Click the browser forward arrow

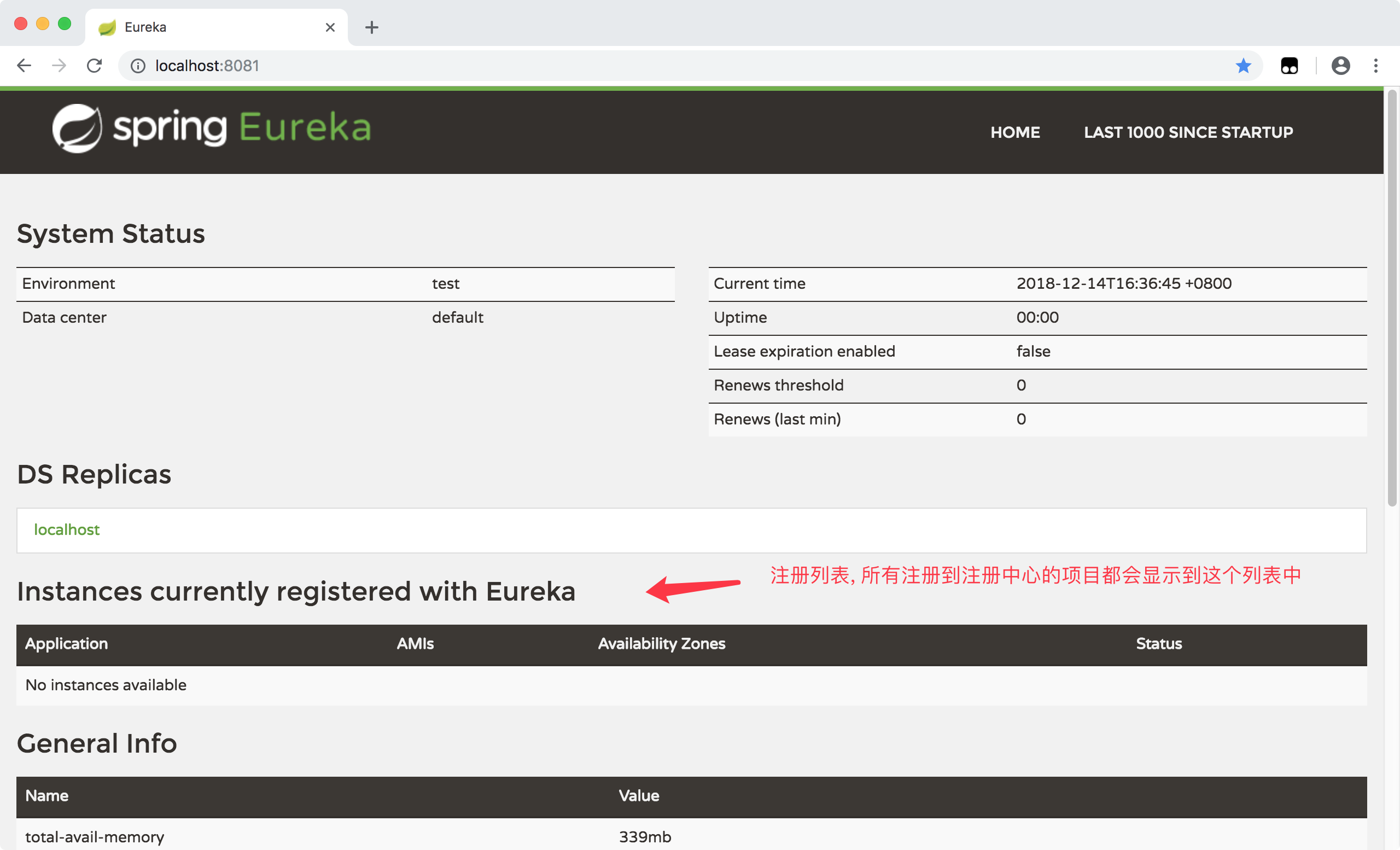[59, 66]
